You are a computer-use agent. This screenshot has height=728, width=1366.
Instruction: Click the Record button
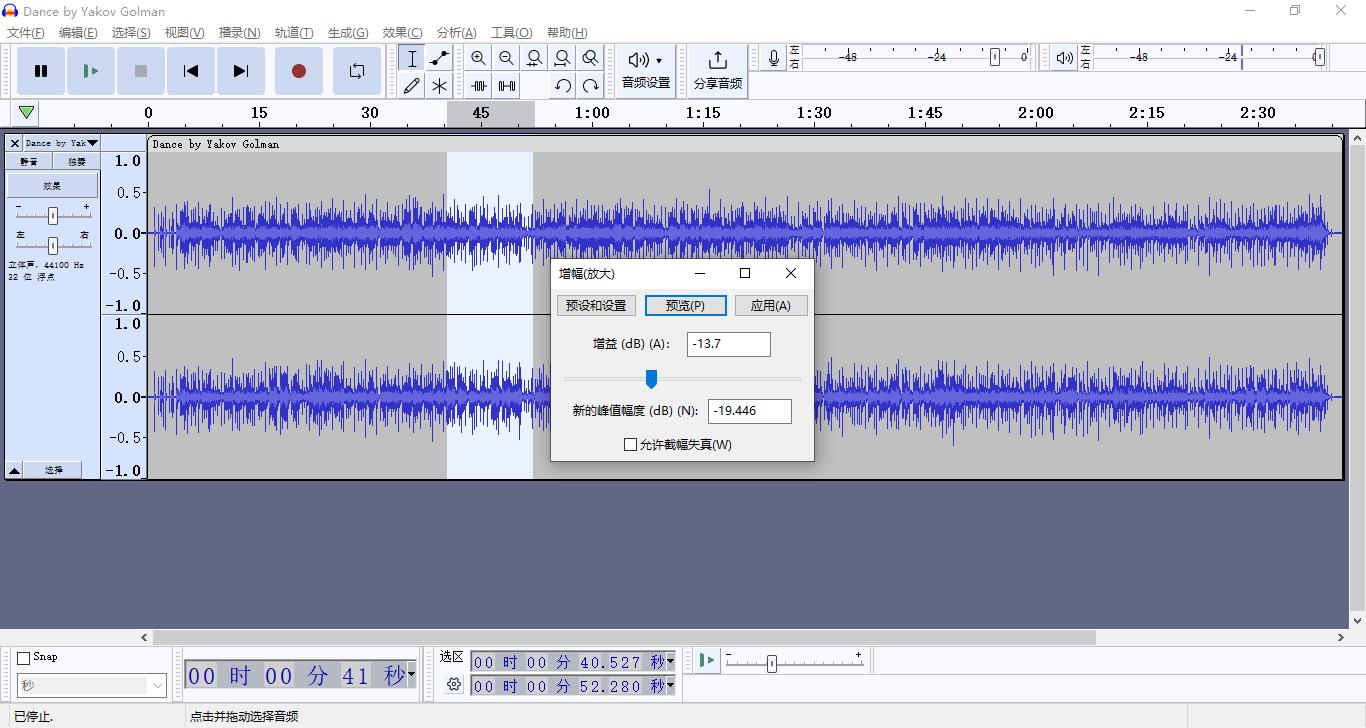click(x=298, y=70)
